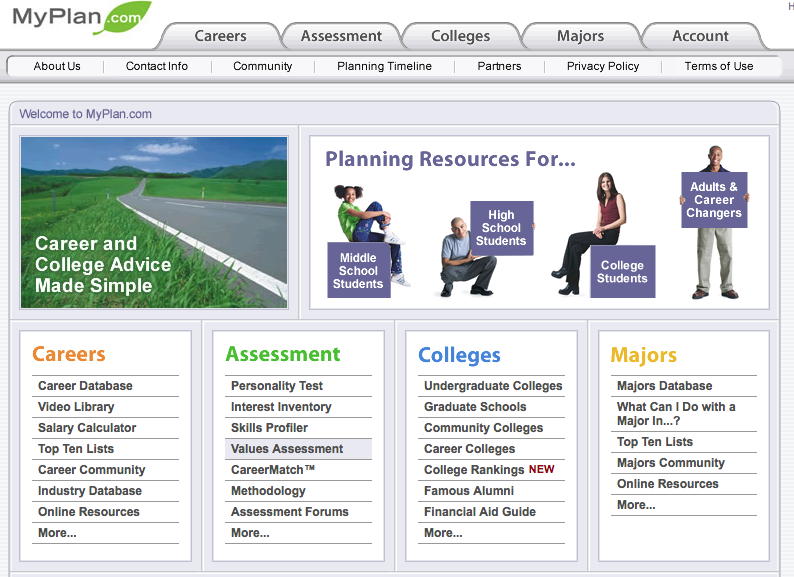Open the Industry Database link
Image resolution: width=794 pixels, height=577 pixels.
point(90,491)
